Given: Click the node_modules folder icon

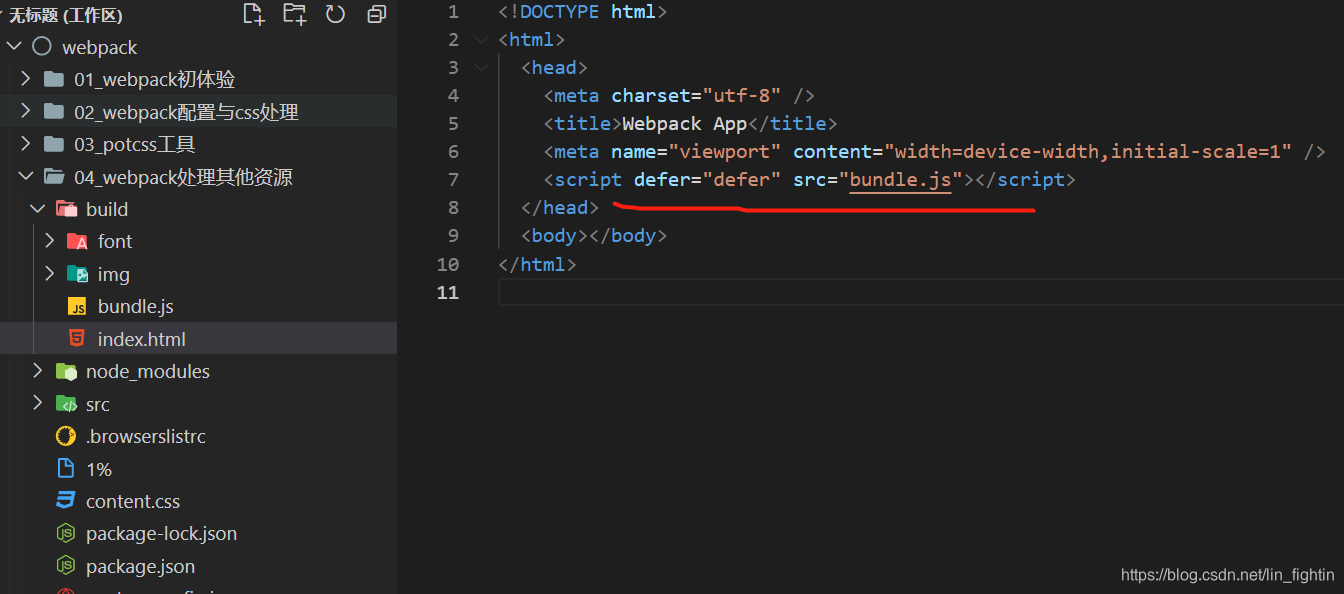Looking at the screenshot, I should point(66,371).
